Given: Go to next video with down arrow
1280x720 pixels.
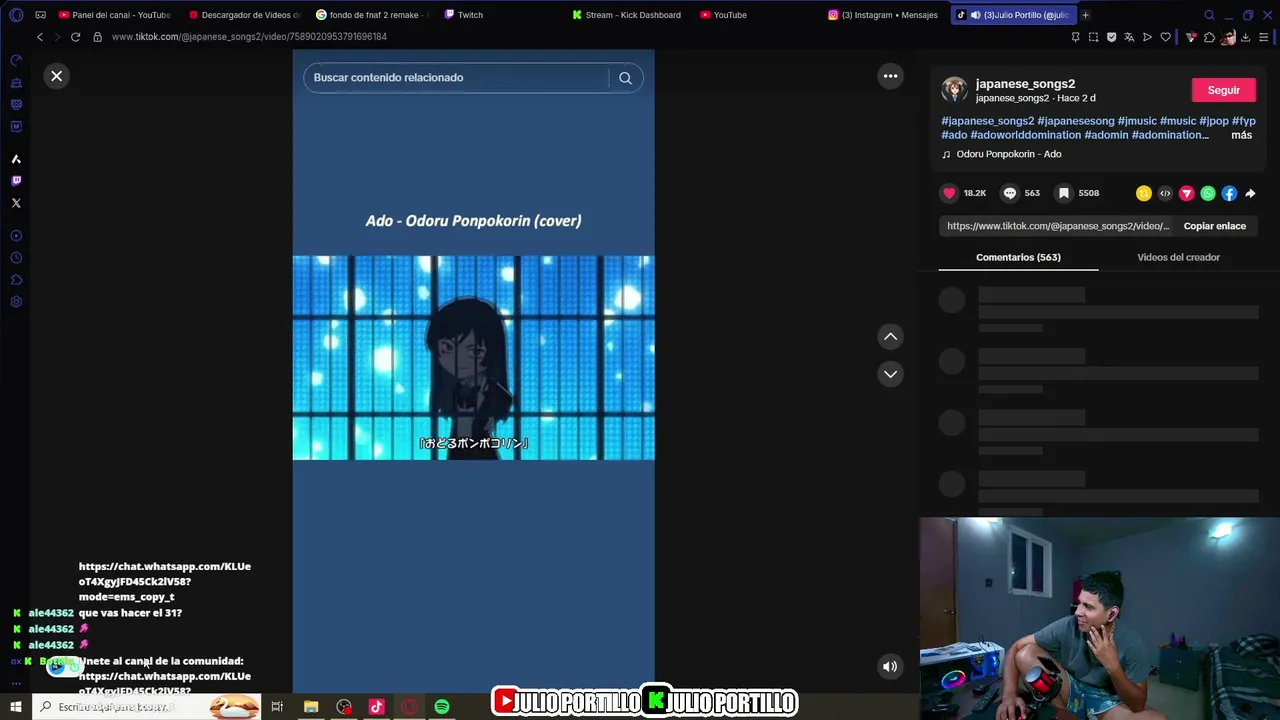Looking at the screenshot, I should point(890,374).
